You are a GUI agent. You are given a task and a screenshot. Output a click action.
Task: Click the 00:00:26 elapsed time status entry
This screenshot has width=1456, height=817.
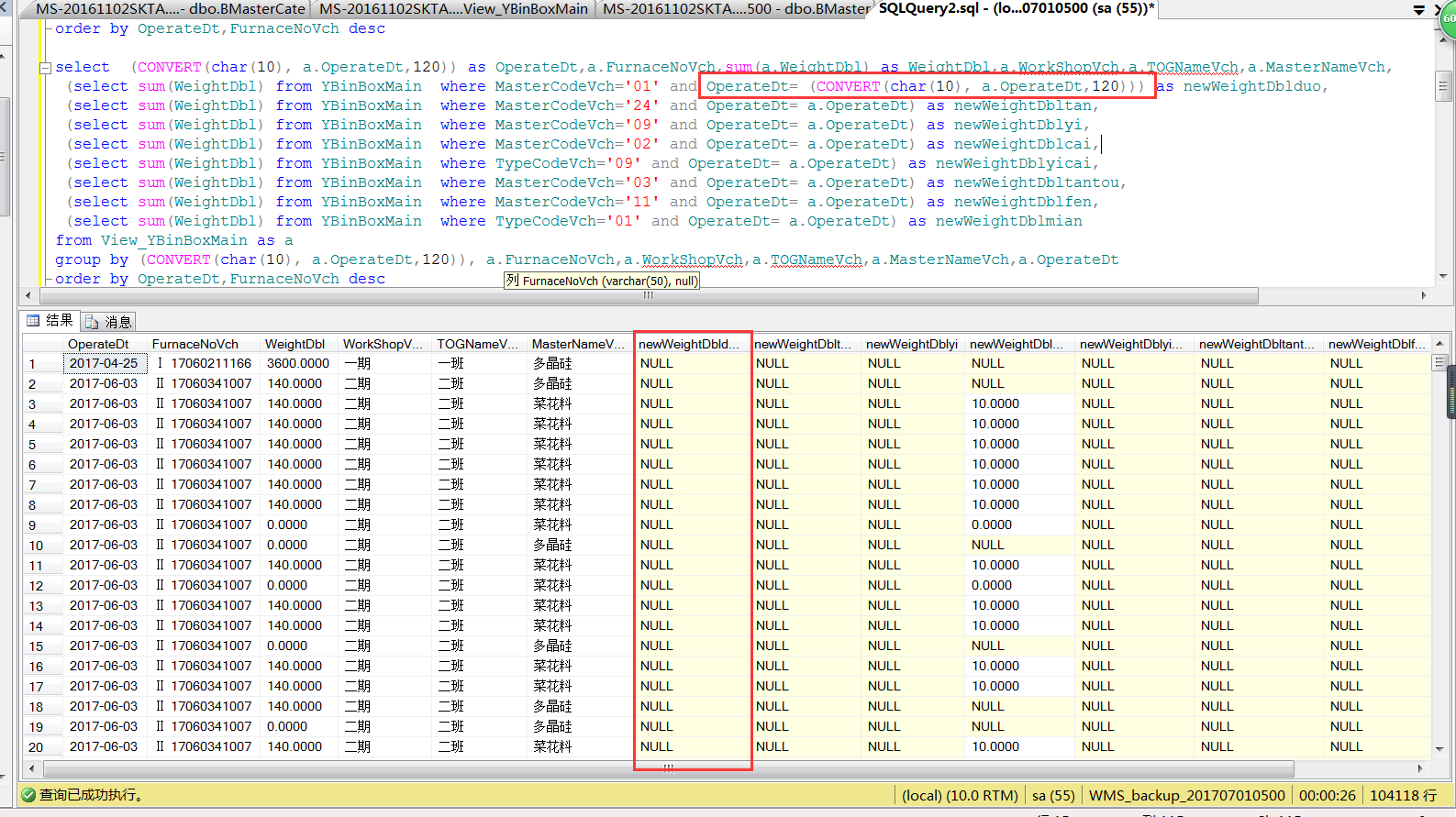(1327, 795)
